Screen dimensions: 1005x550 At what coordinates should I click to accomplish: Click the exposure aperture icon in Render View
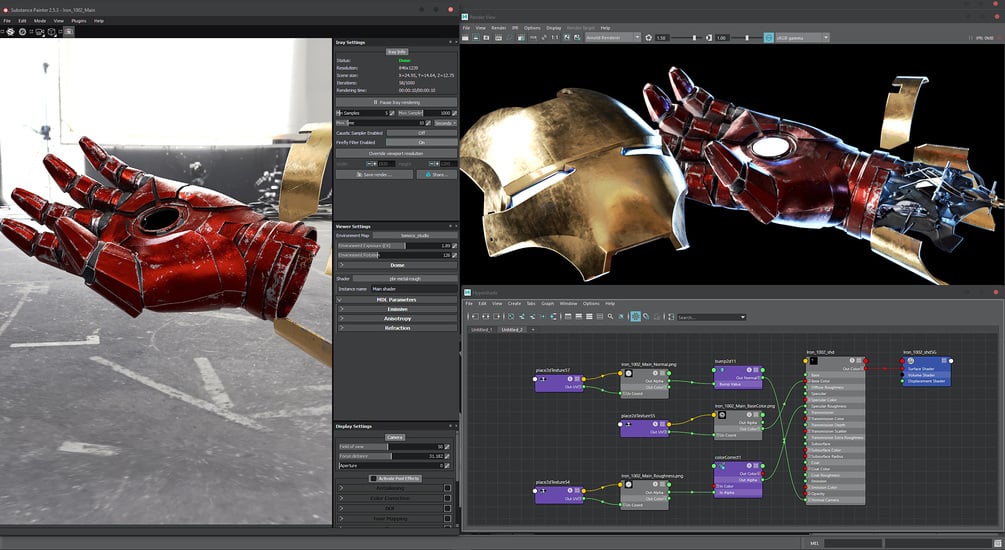coord(649,38)
